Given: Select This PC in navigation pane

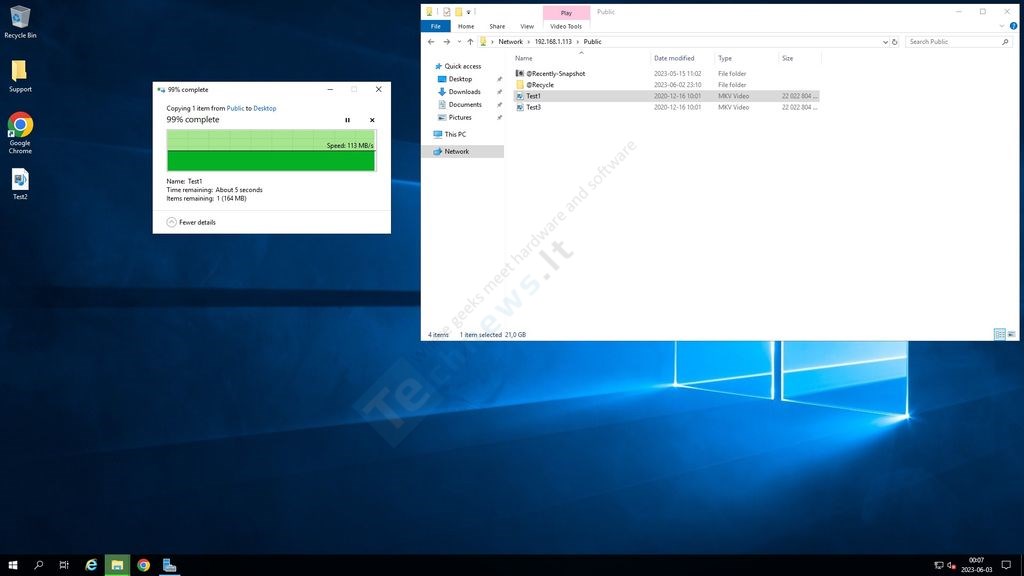Looking at the screenshot, I should [x=455, y=135].
